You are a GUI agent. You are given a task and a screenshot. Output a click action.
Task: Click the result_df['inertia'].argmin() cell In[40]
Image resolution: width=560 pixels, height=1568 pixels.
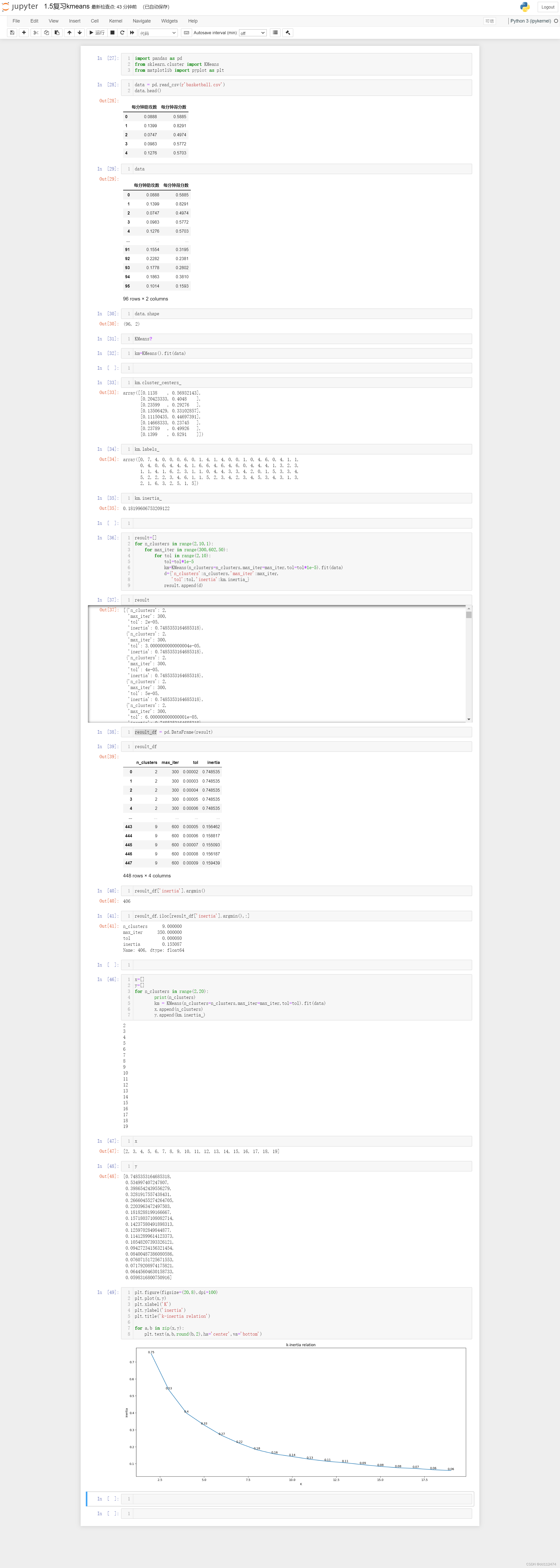[296, 891]
